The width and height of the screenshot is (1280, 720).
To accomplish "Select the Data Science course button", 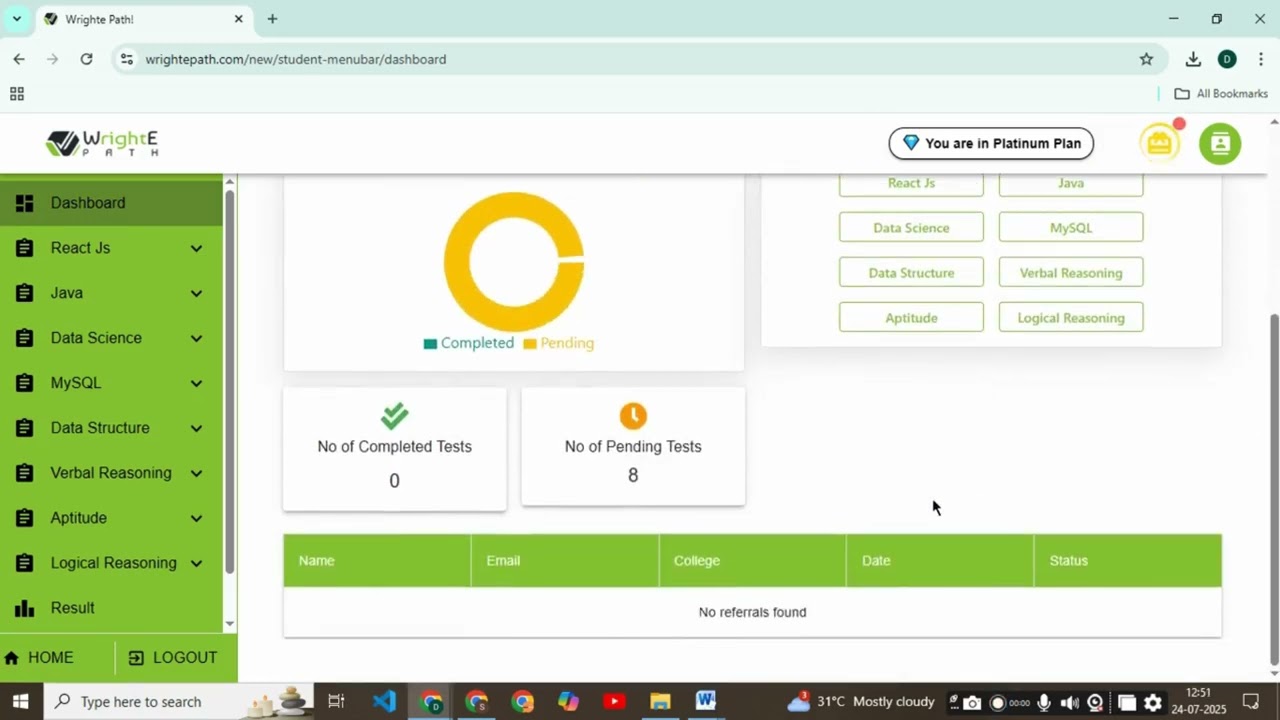I will tap(911, 228).
